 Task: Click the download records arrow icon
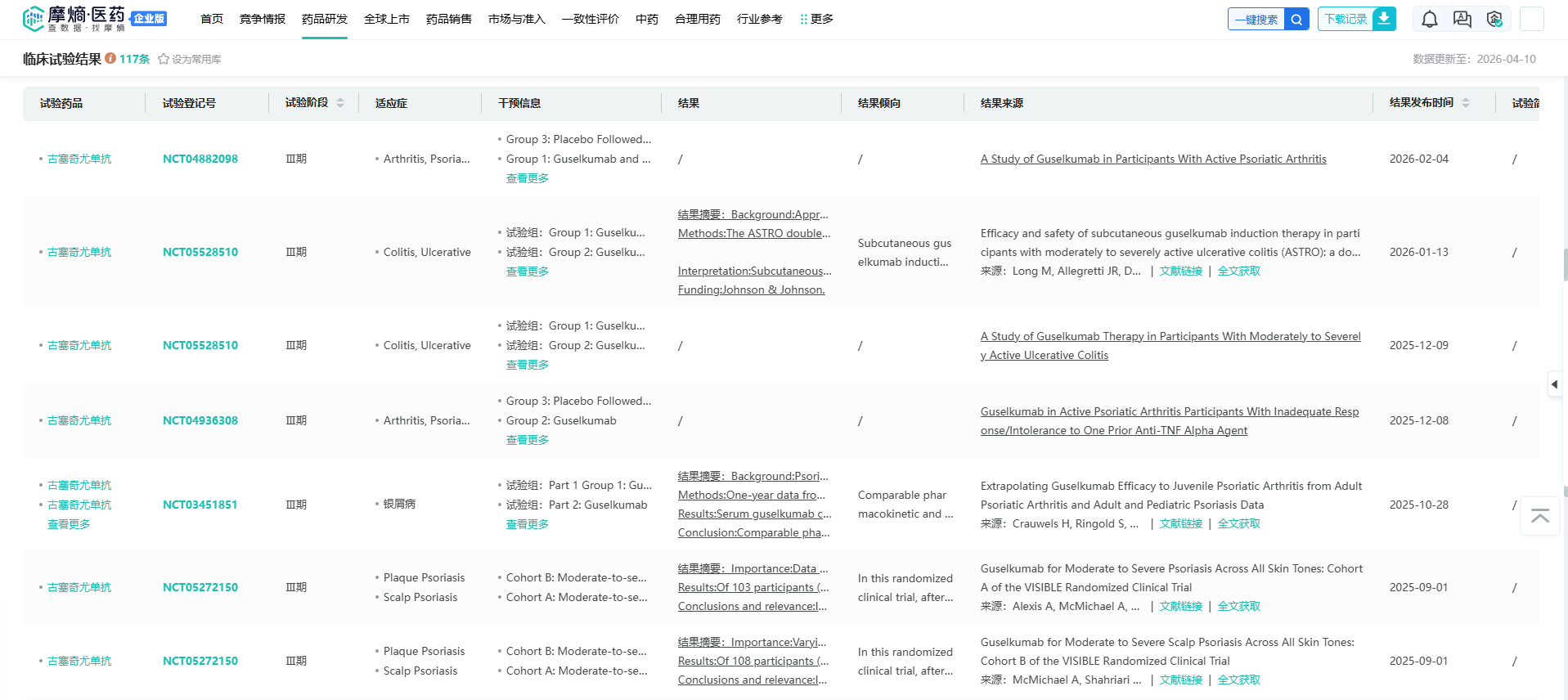(1384, 19)
